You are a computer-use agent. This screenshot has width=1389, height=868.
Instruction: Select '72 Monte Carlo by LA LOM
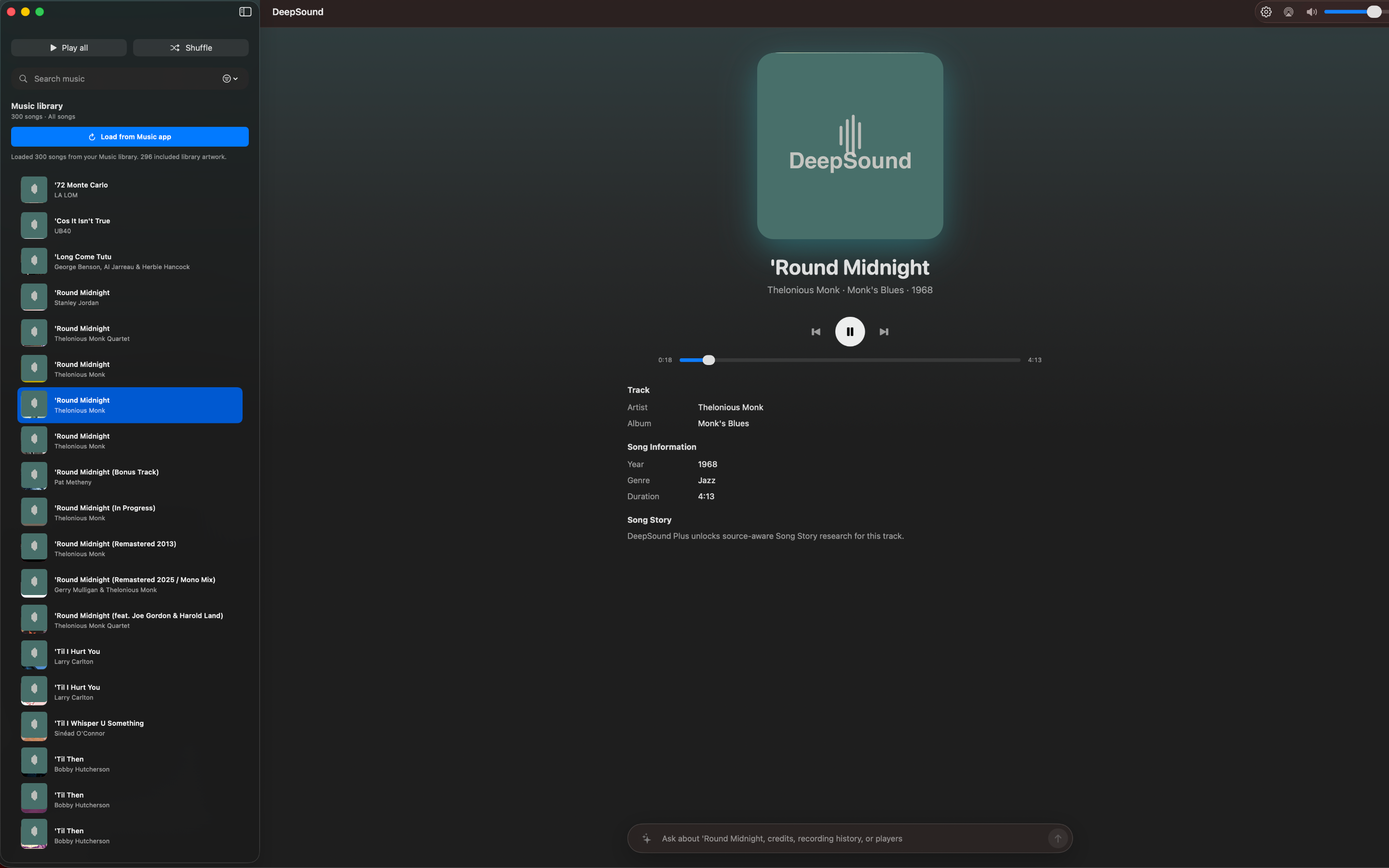click(130, 190)
